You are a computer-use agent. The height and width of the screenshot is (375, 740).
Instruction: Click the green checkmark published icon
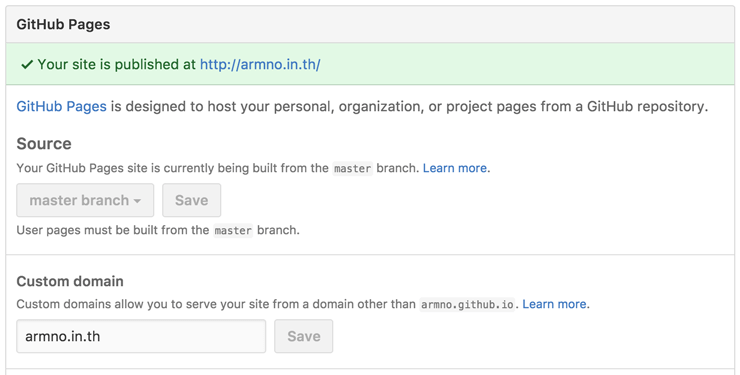tap(27, 65)
